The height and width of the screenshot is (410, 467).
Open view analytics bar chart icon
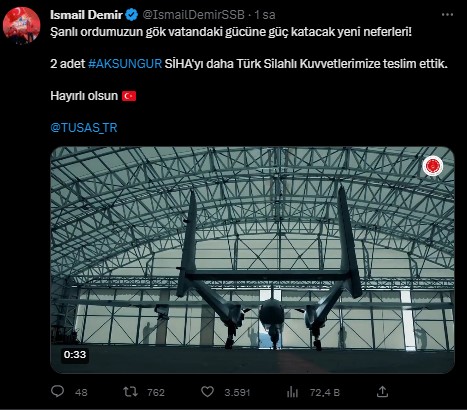pyautogui.click(x=292, y=392)
